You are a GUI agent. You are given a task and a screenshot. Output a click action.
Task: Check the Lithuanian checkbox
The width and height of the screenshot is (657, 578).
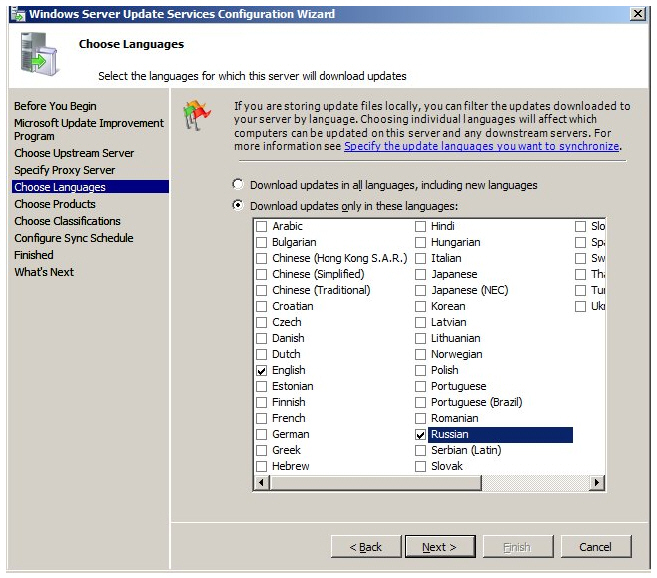coord(420,338)
